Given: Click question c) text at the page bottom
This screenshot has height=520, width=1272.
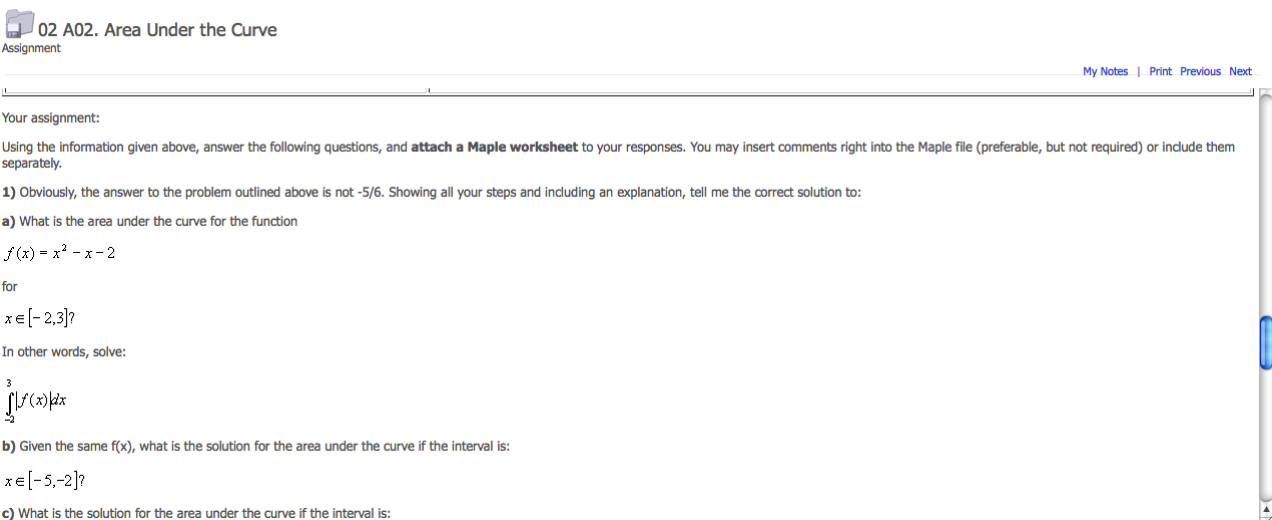Looking at the screenshot, I should coord(196,513).
